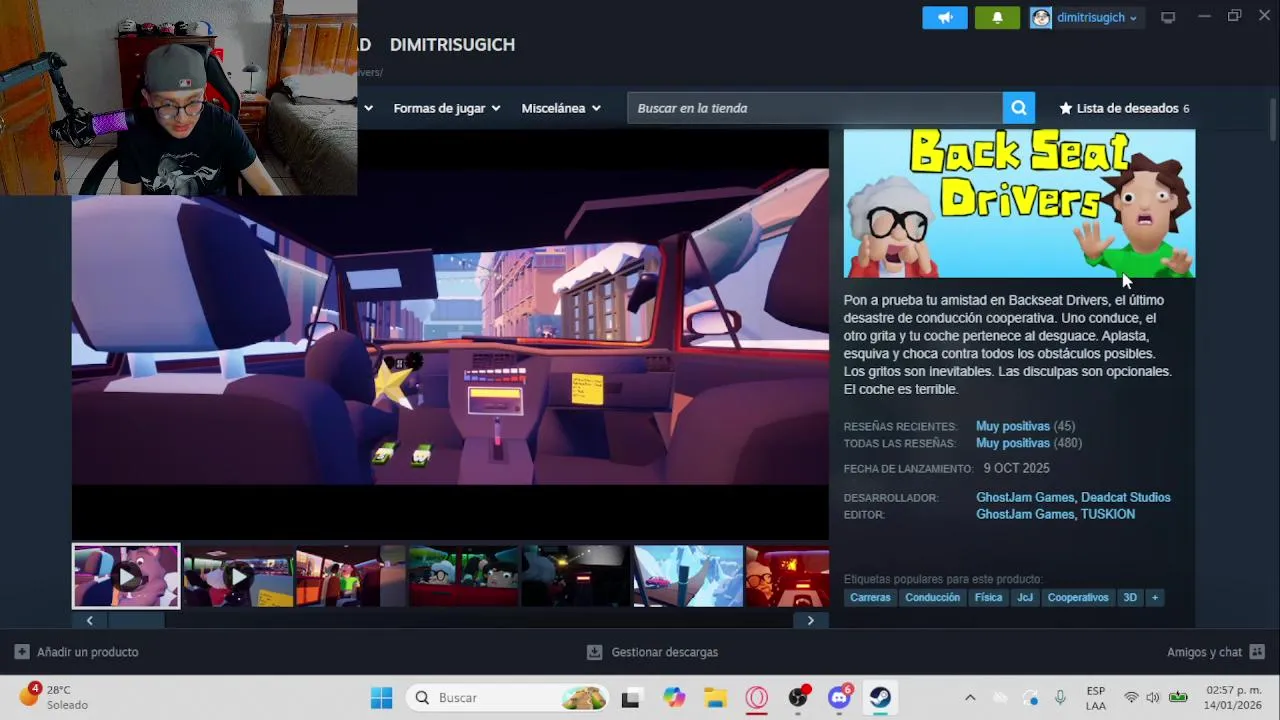Click the Windows taskbar Buscar box
The width and height of the screenshot is (1280, 720).
pyautogui.click(x=508, y=698)
